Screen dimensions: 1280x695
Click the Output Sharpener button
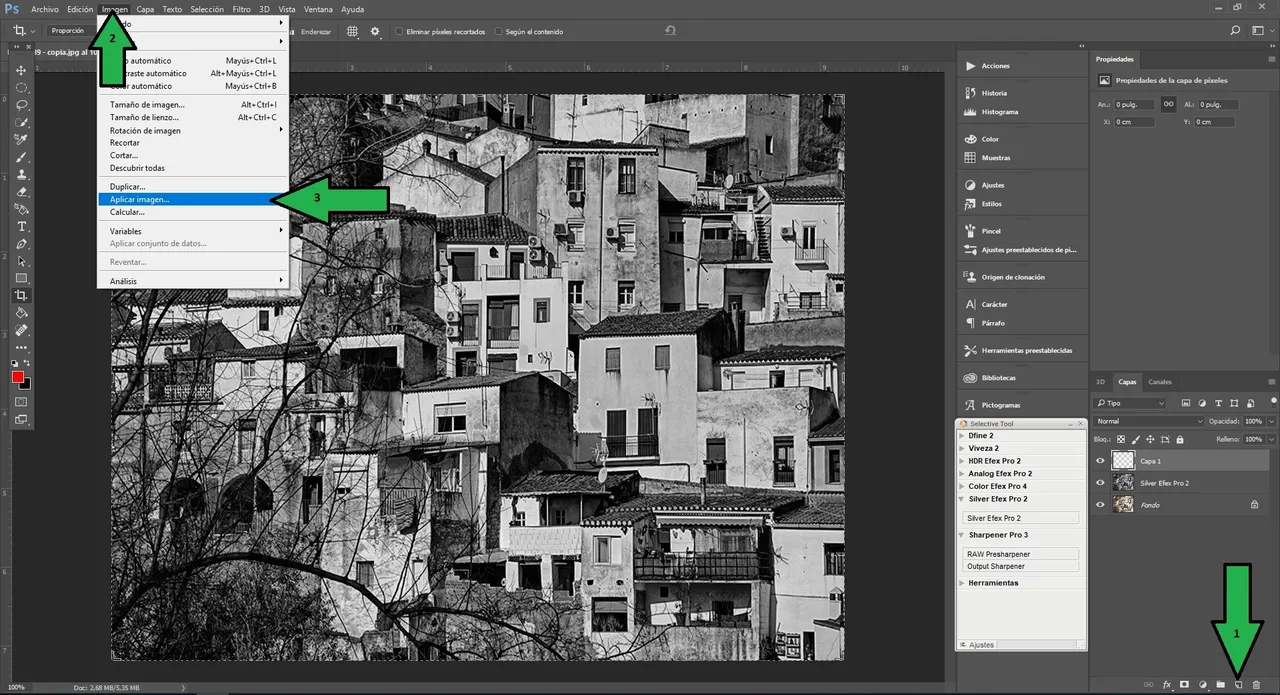point(1021,566)
